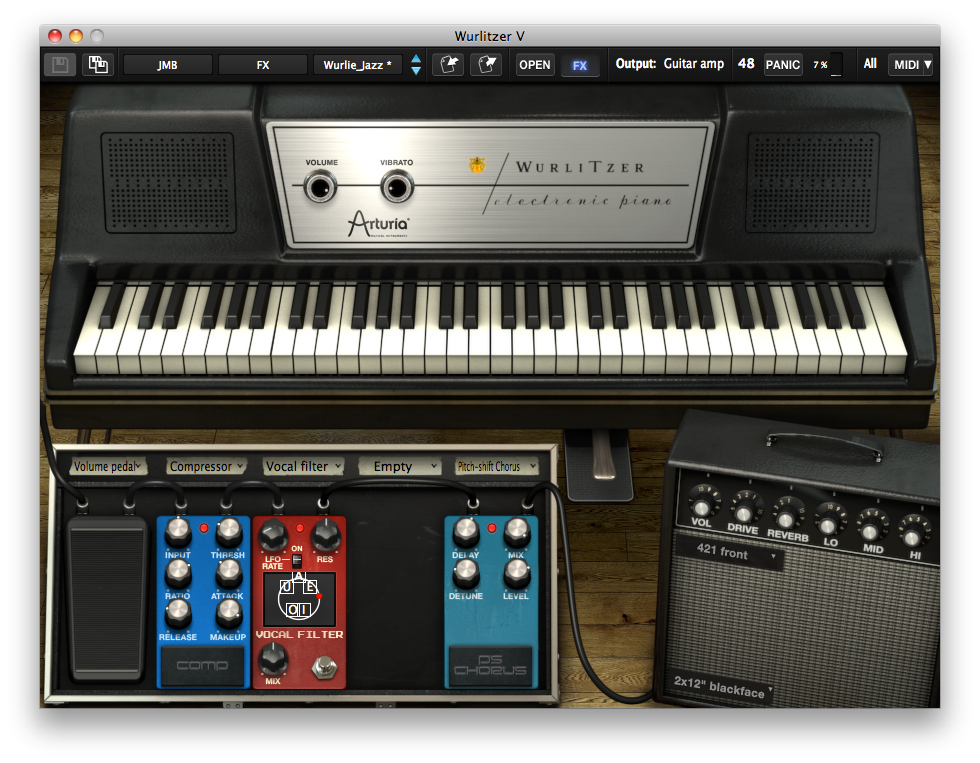
Task: Toggle the PS Chorus pedal footswitch
Action: [490, 666]
